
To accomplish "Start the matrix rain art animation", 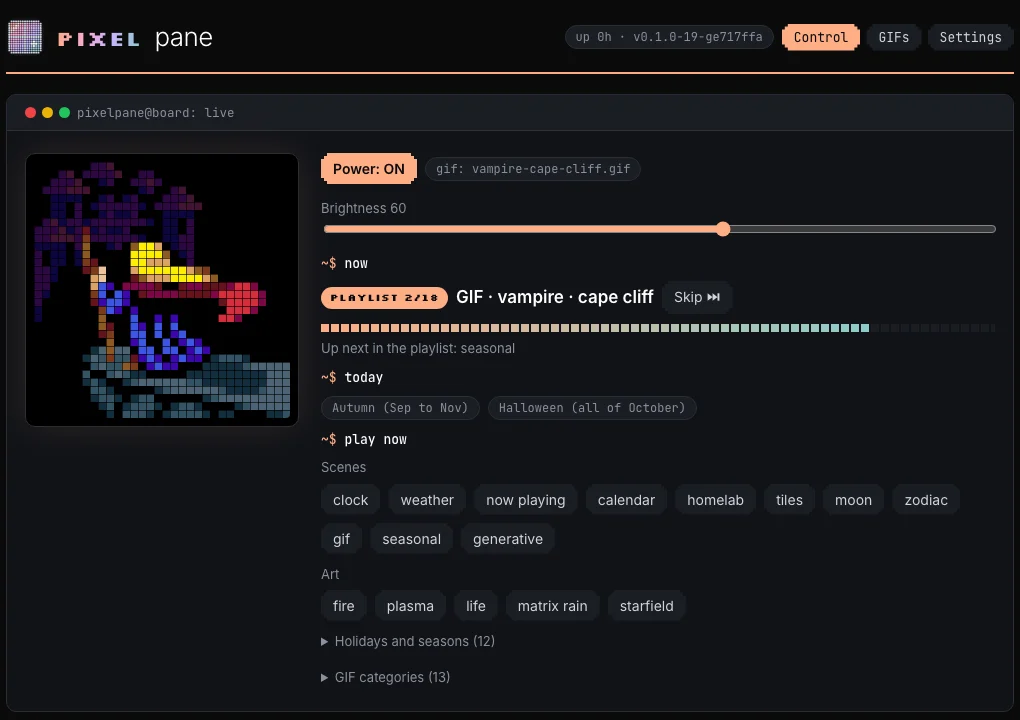I will pos(552,606).
